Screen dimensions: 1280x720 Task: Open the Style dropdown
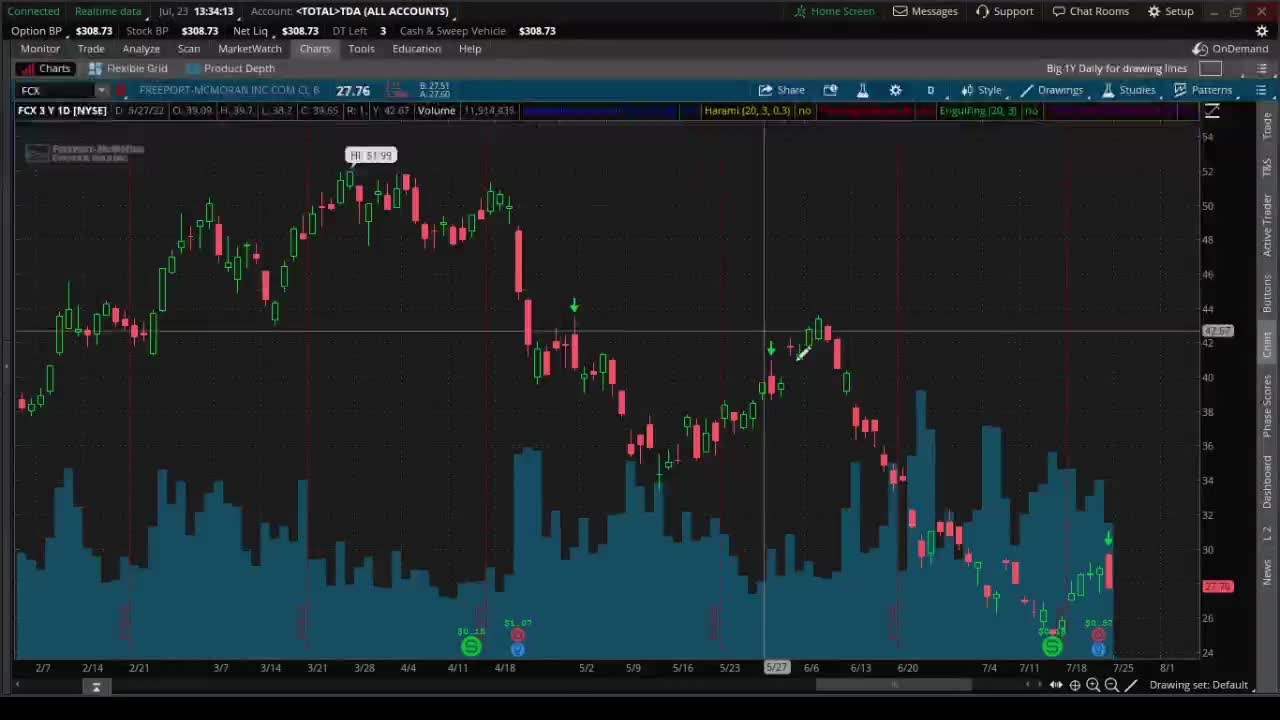point(981,90)
